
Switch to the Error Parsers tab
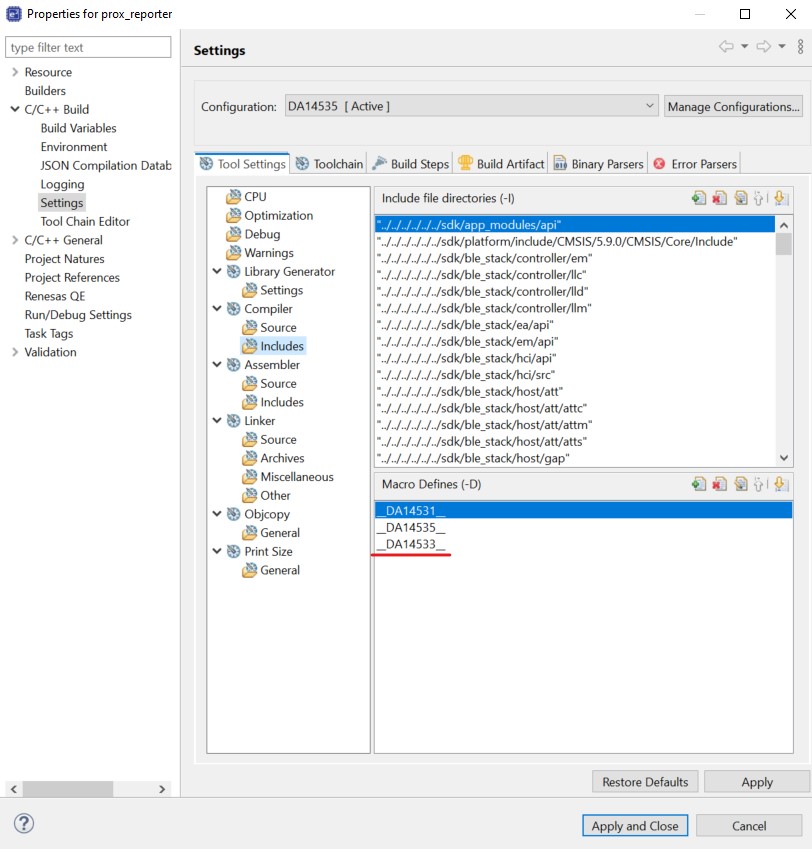695,164
